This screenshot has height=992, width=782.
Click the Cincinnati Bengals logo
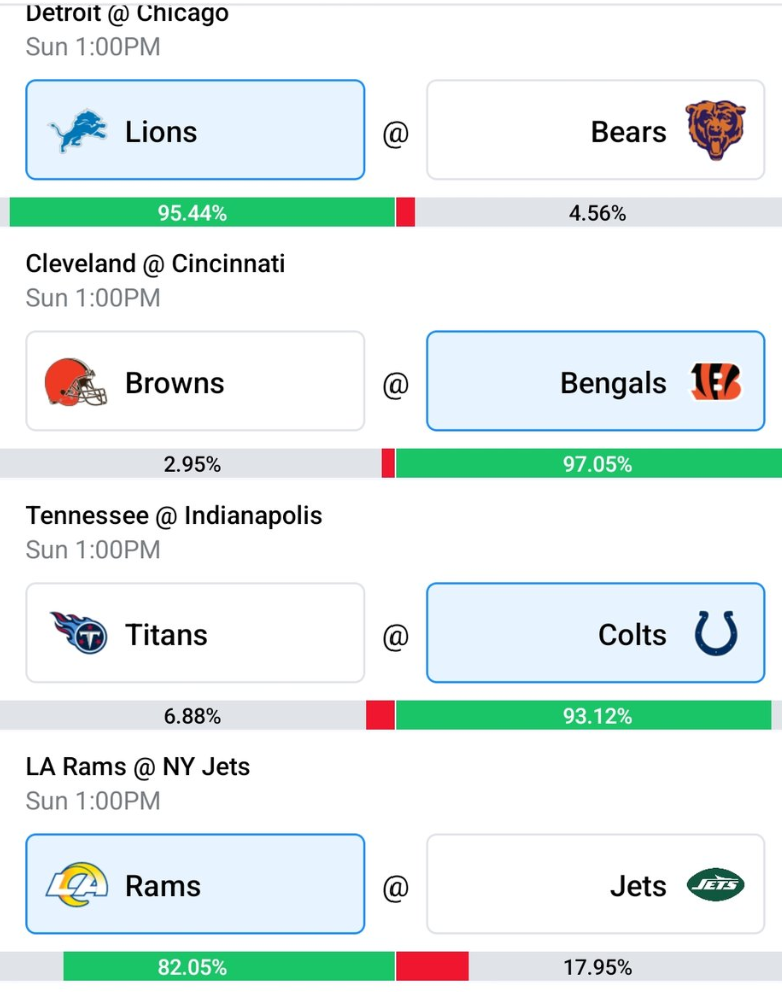[716, 381]
